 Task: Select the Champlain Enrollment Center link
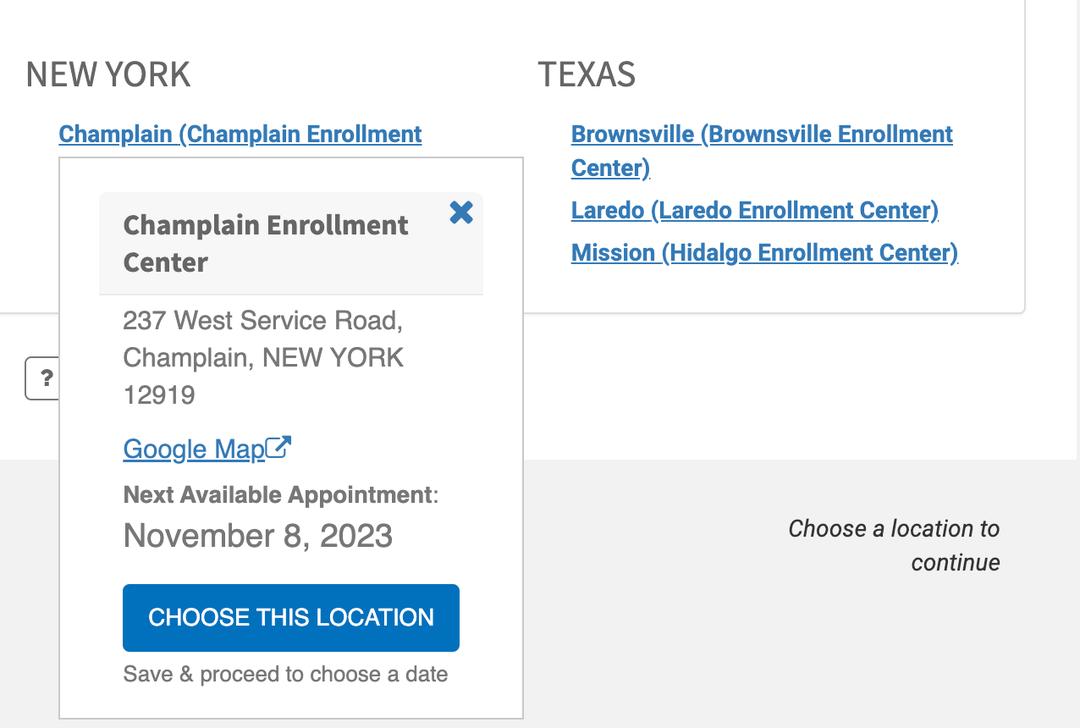tap(240, 133)
